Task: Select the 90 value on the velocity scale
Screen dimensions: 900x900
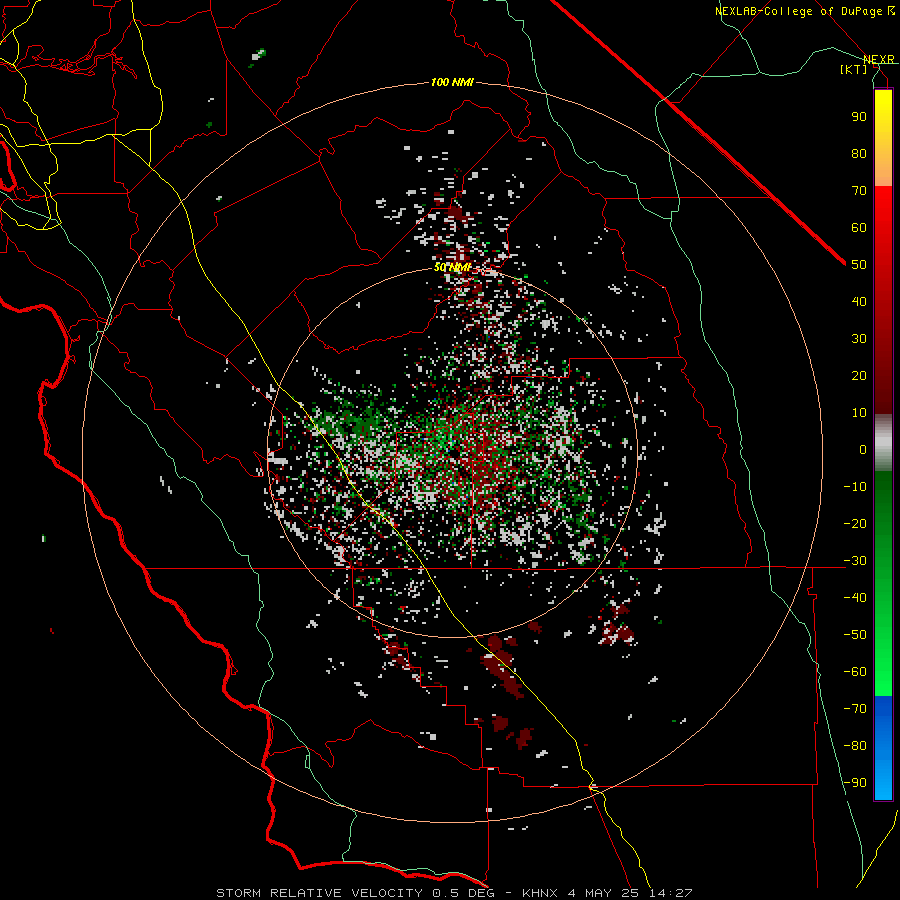Action: (x=859, y=117)
